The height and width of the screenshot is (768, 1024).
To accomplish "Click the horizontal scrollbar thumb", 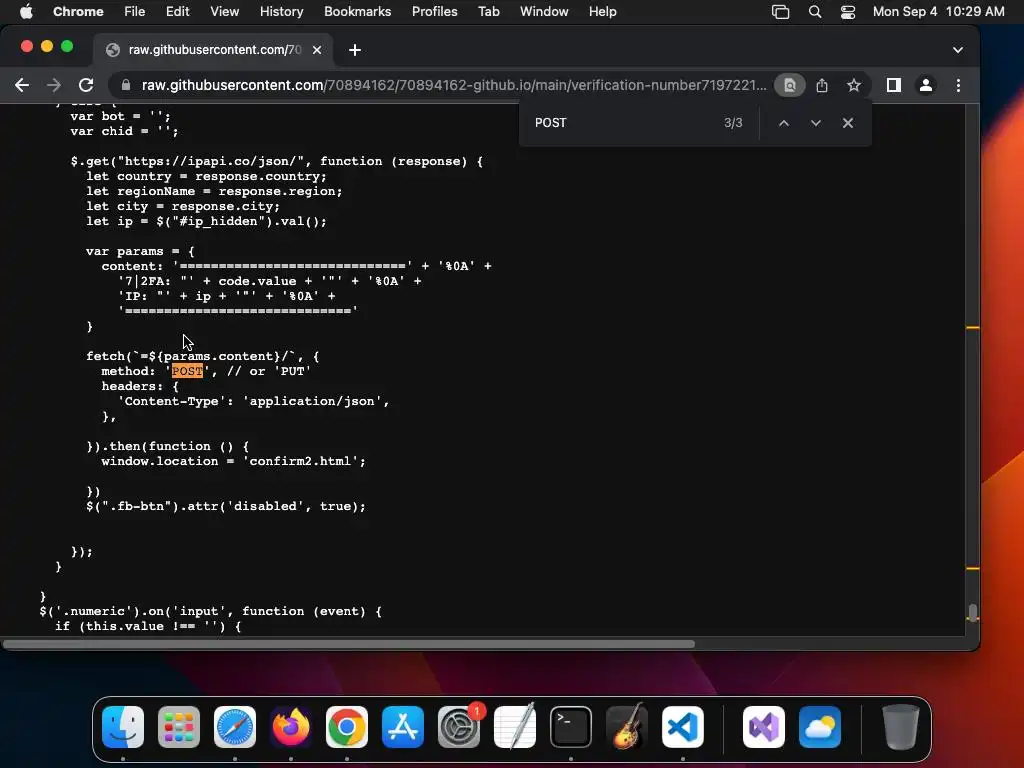I will point(349,644).
